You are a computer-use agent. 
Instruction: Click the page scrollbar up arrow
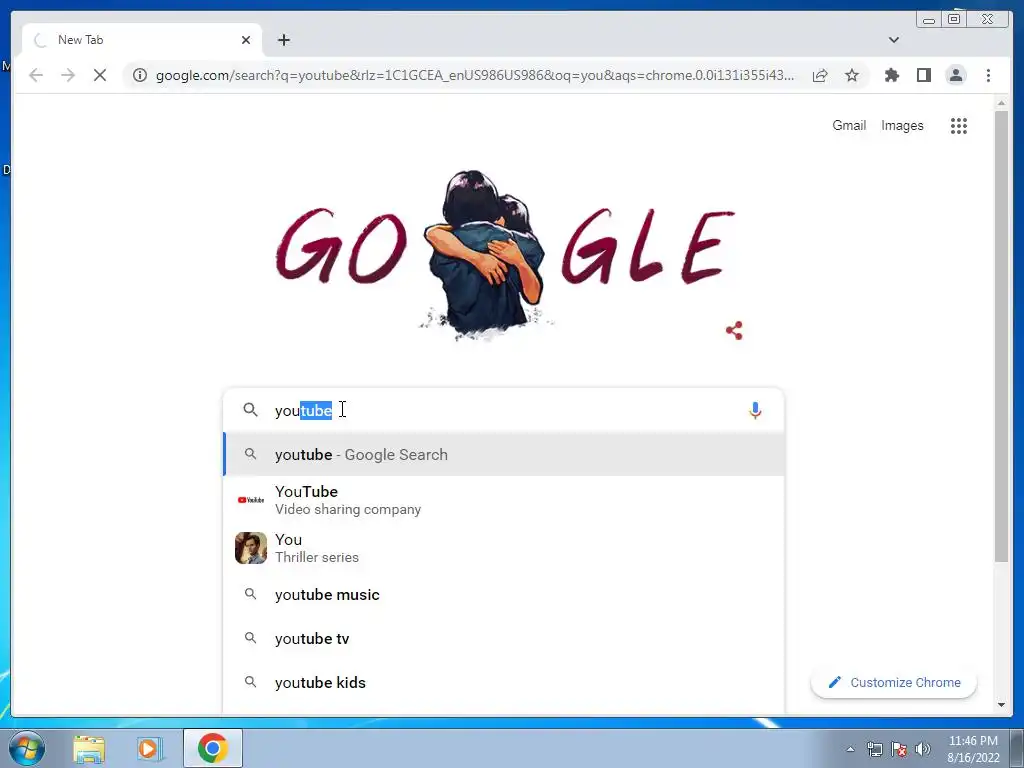point(1001,103)
